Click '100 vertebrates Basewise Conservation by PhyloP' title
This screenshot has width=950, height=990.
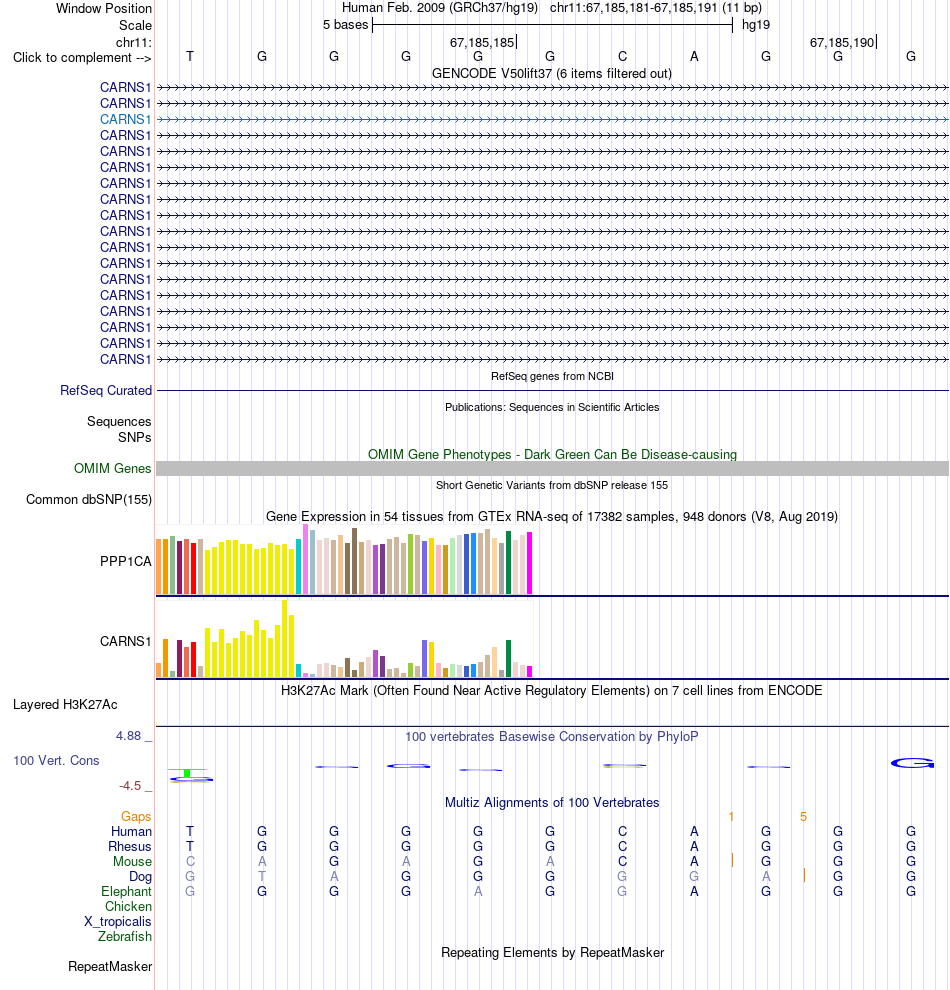click(552, 736)
